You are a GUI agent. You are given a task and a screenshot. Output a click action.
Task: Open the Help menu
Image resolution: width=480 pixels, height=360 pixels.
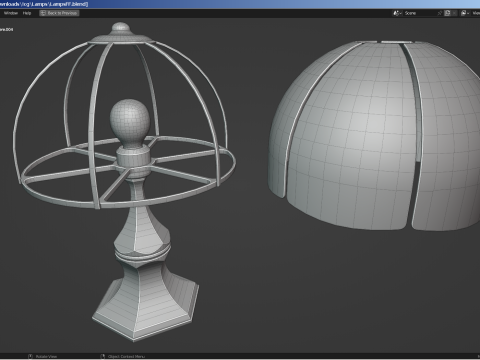27,13
